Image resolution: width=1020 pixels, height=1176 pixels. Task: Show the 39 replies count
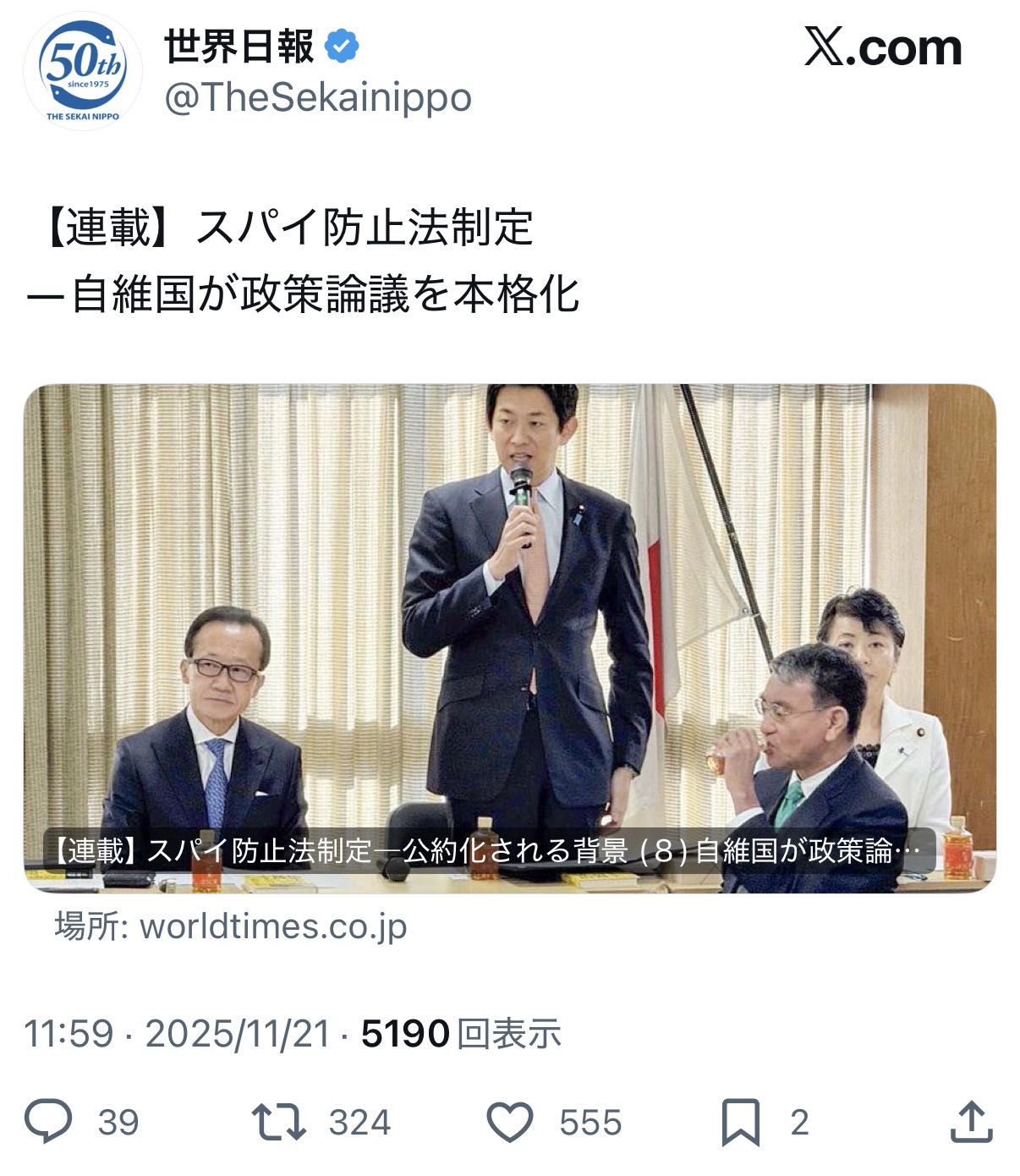click(118, 1123)
